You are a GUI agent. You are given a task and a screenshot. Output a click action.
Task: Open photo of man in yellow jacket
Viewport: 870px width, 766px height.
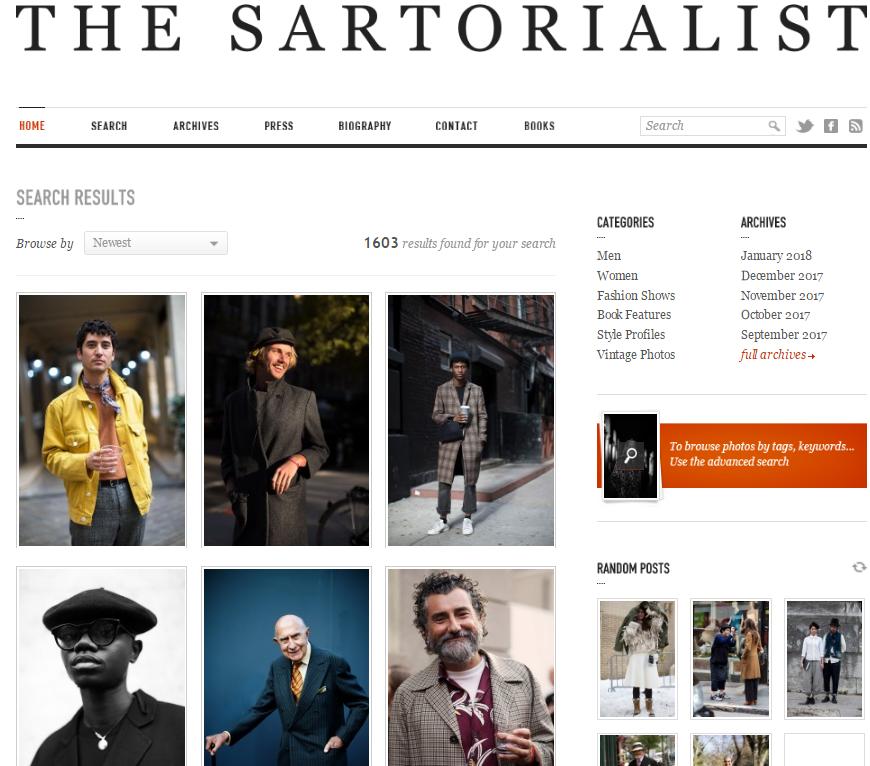(x=102, y=420)
